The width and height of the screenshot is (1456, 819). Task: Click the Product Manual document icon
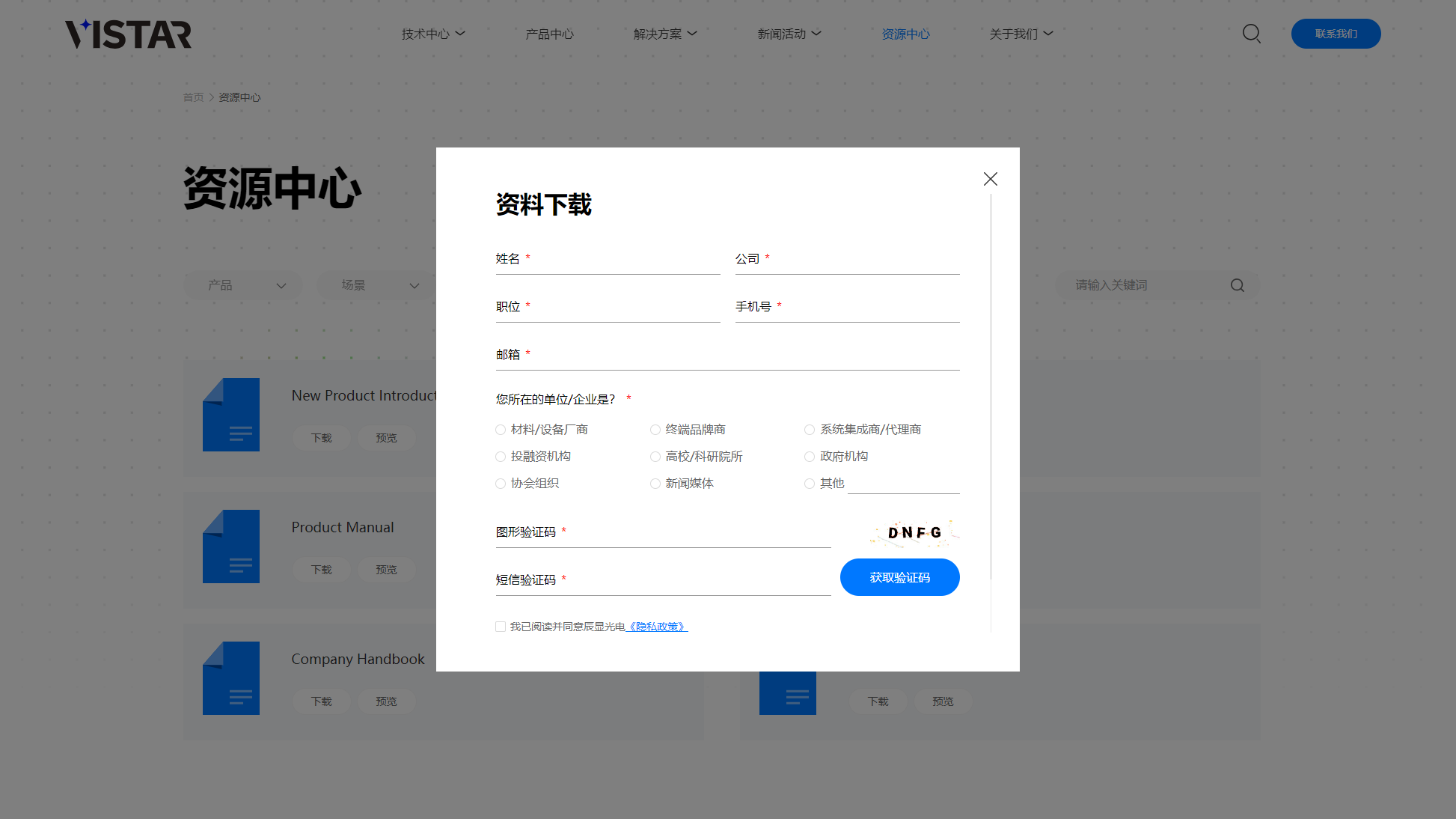[231, 546]
